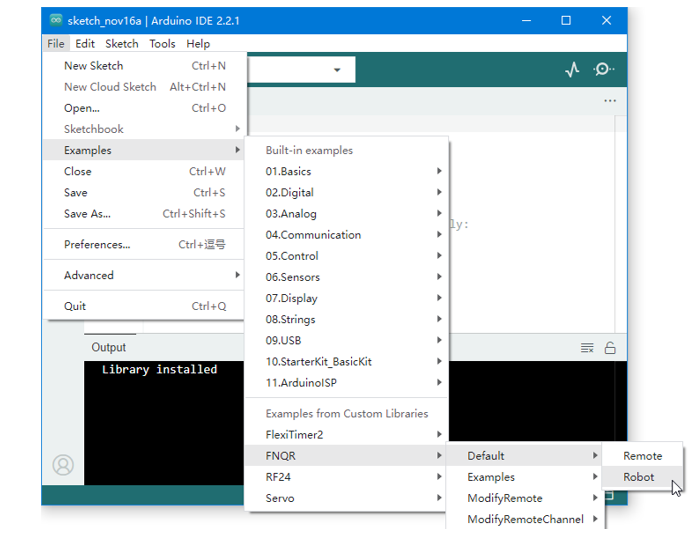The height and width of the screenshot is (533, 688).
Task: Open the Tools menu
Action: (162, 44)
